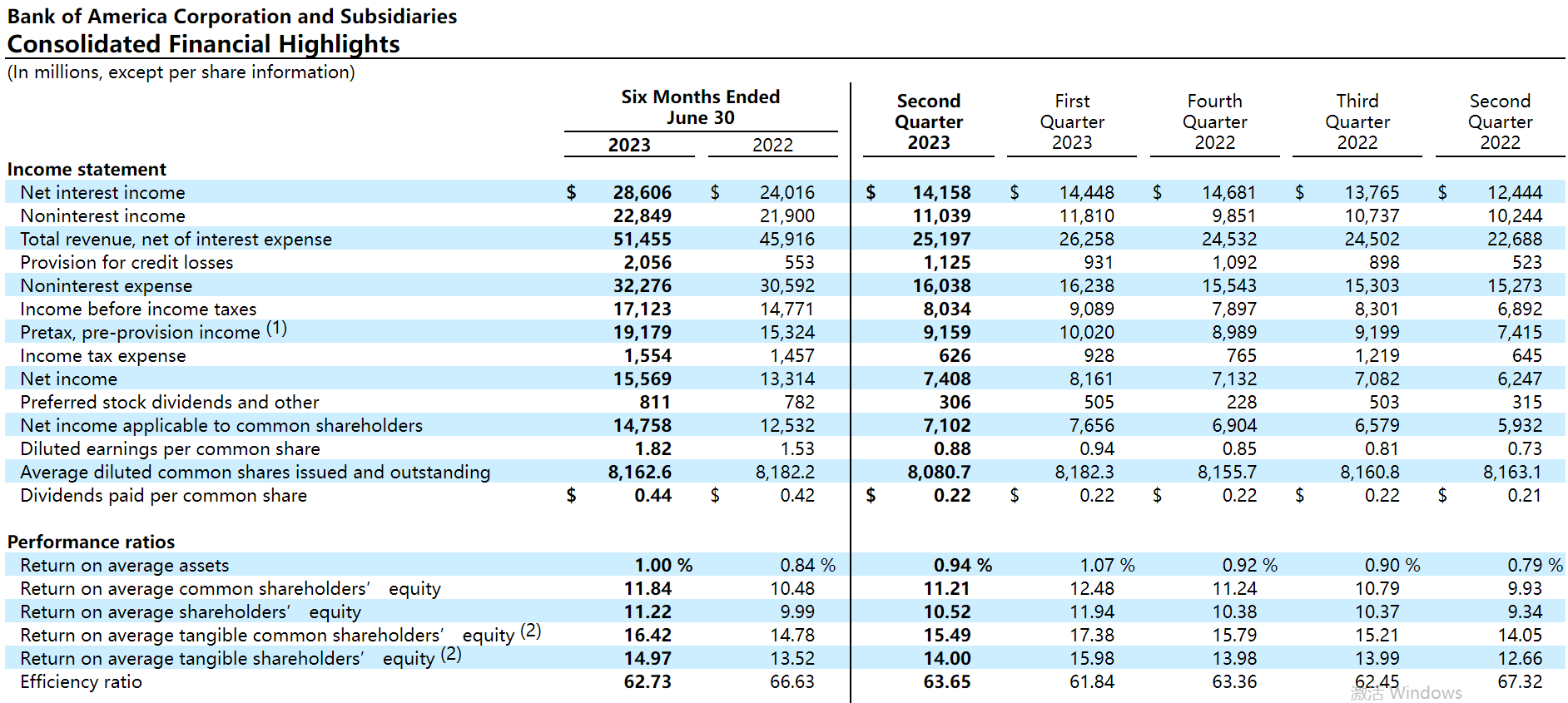
Task: Select the 2,056 provision value
Action: point(648,262)
